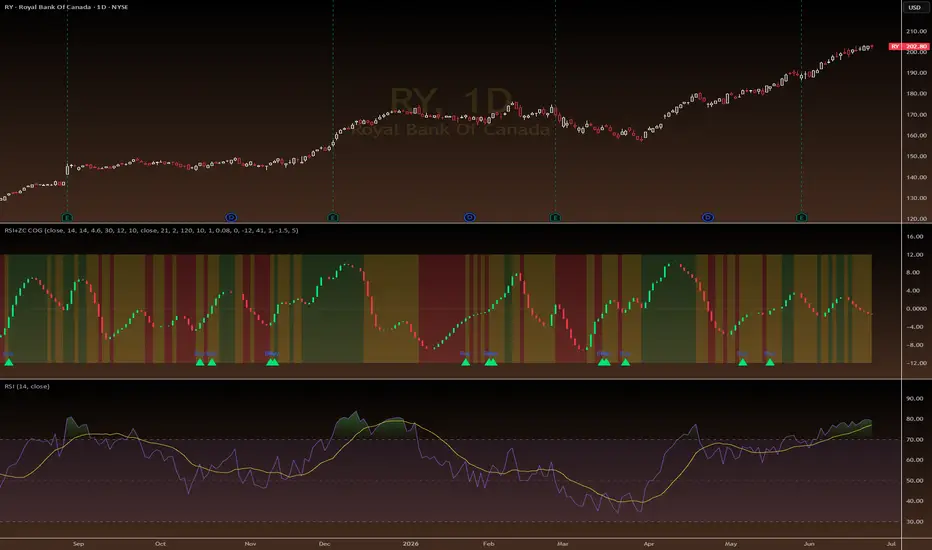
Task: Click the Mar label on the time axis
Action: (562, 543)
